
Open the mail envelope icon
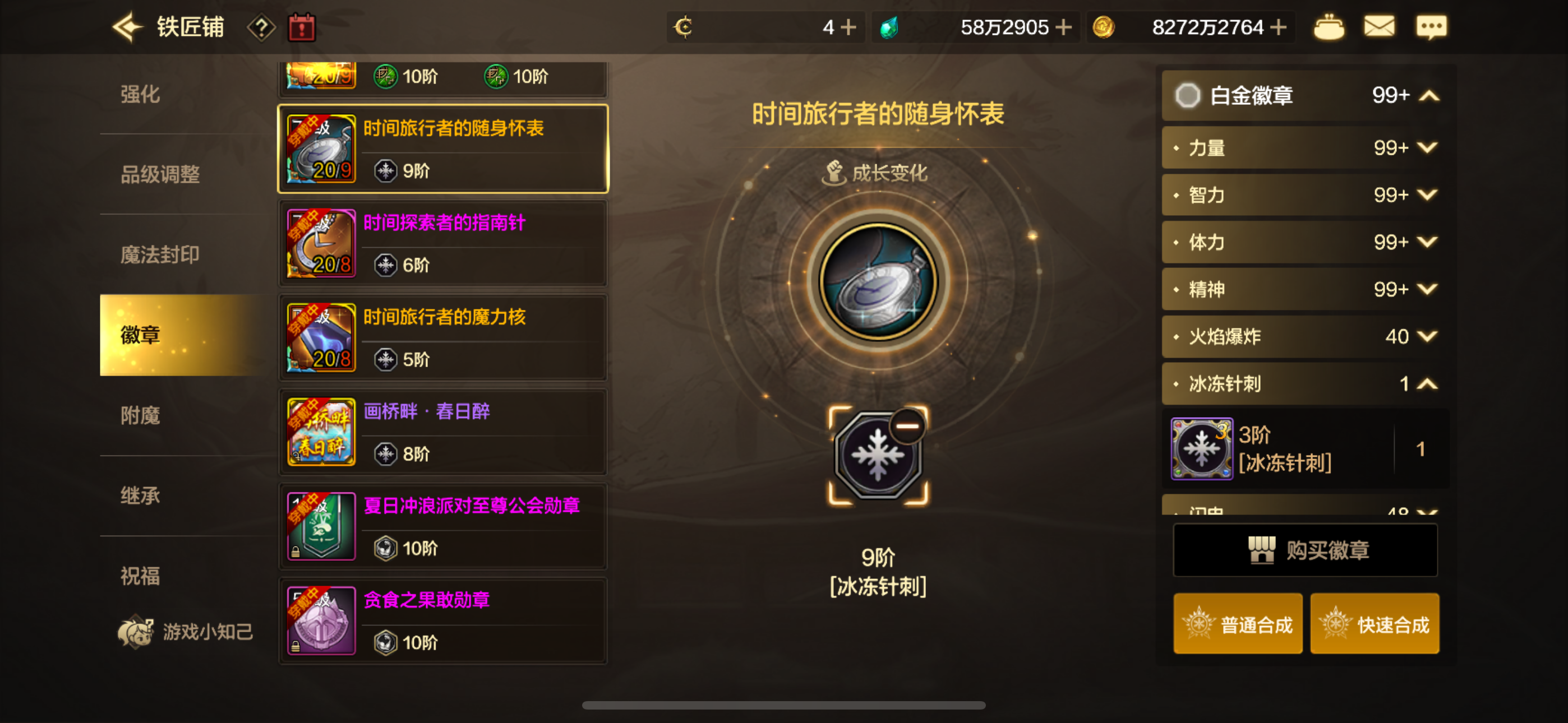pyautogui.click(x=1378, y=27)
